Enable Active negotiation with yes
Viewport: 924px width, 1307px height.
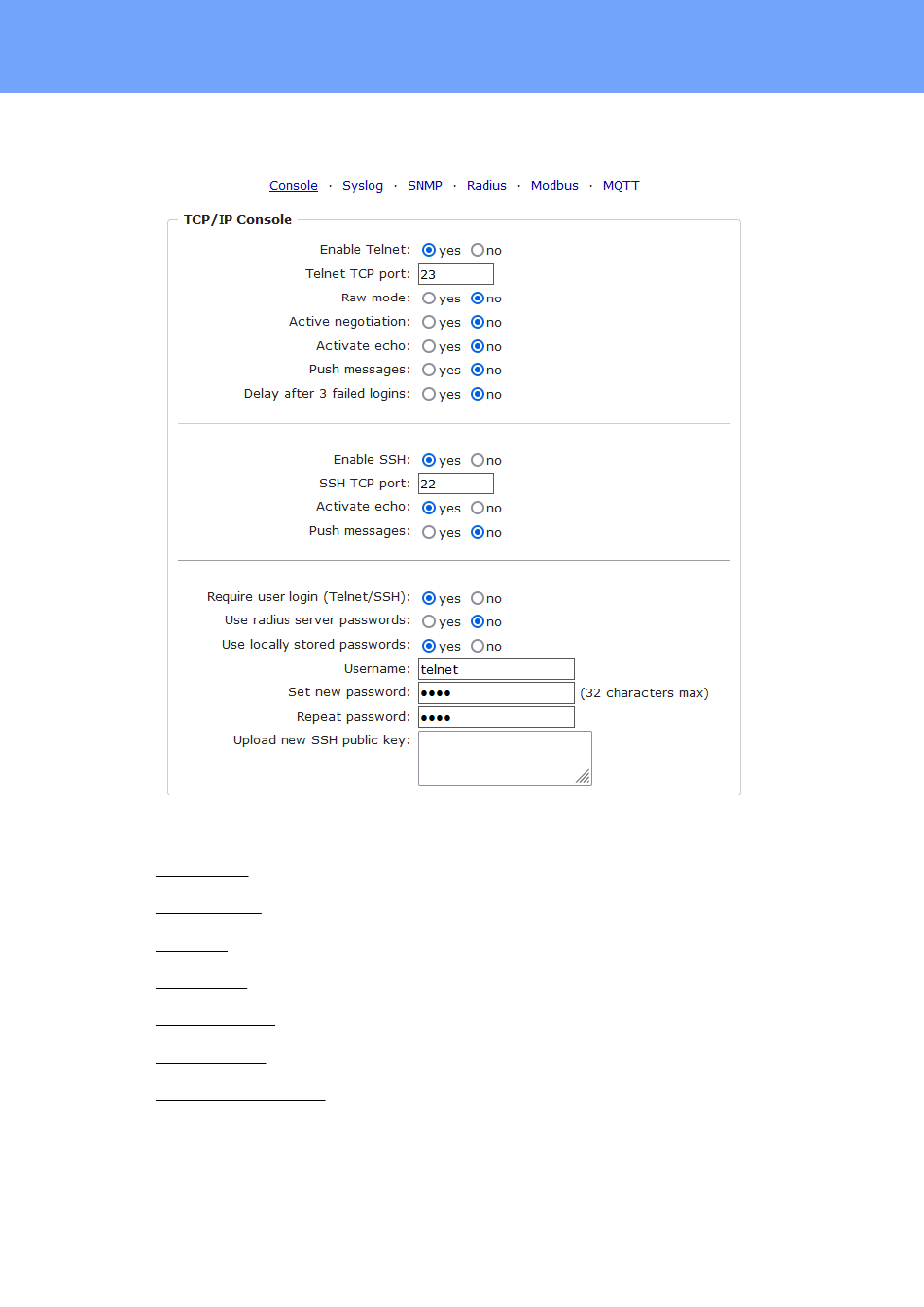[x=429, y=322]
